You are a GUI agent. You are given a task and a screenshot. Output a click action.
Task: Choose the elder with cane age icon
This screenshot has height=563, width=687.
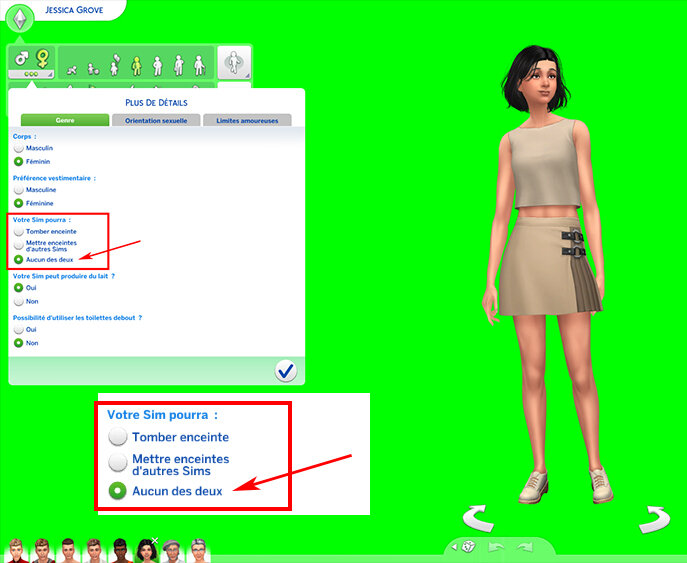tap(199, 65)
